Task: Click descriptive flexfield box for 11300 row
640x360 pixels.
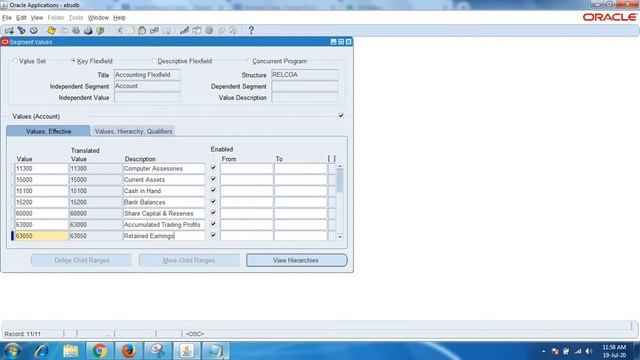Action: pyautogui.click(x=332, y=168)
